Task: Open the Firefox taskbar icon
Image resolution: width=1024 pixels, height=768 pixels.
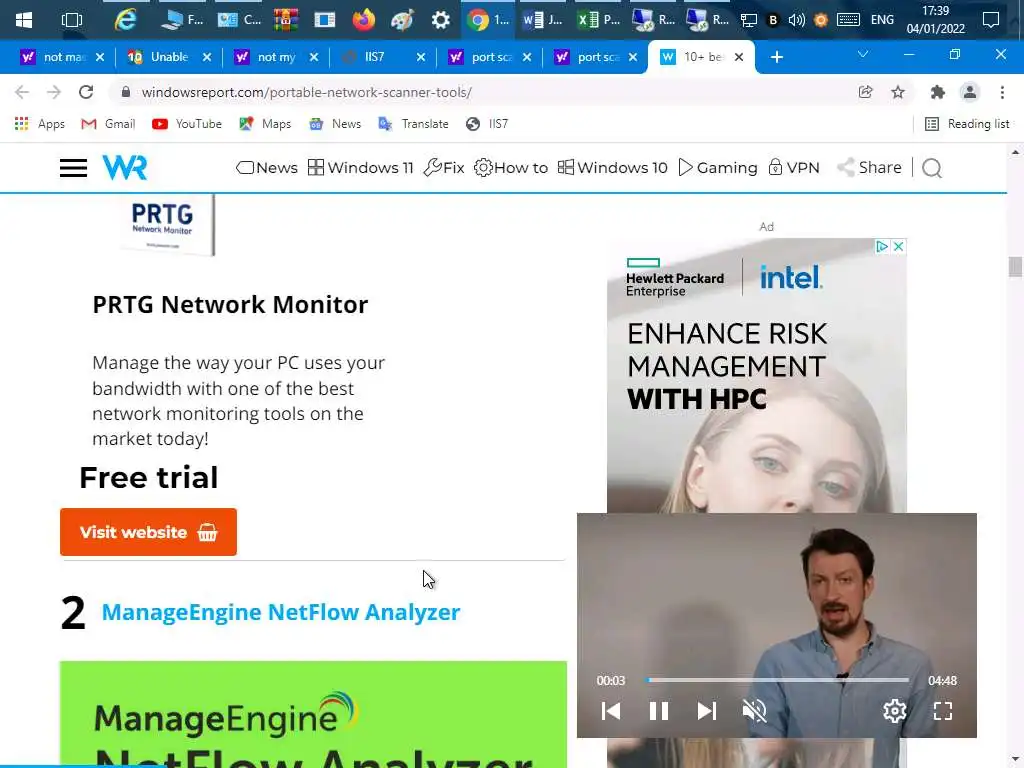Action: click(363, 20)
